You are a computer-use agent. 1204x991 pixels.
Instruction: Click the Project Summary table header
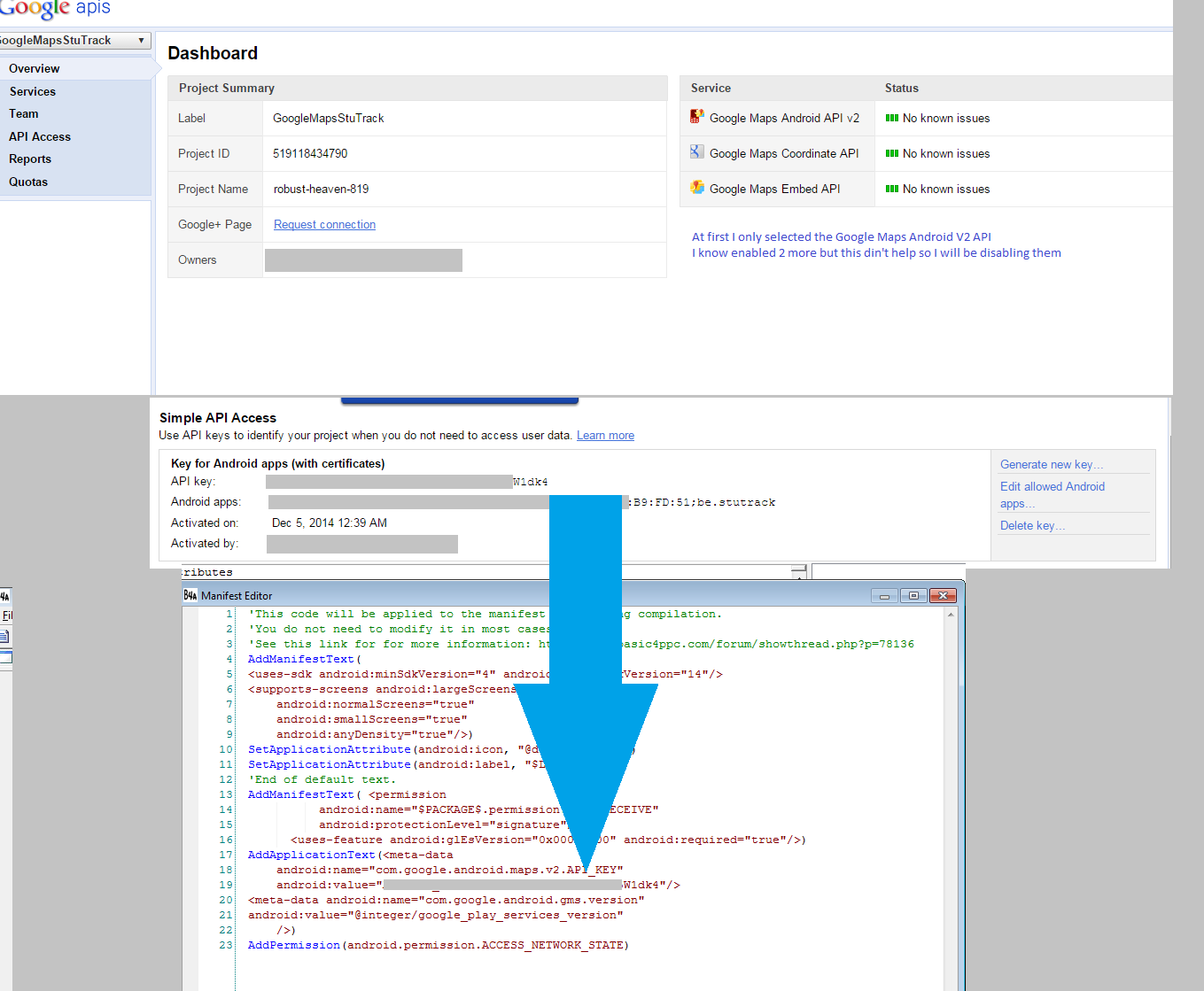tap(417, 88)
